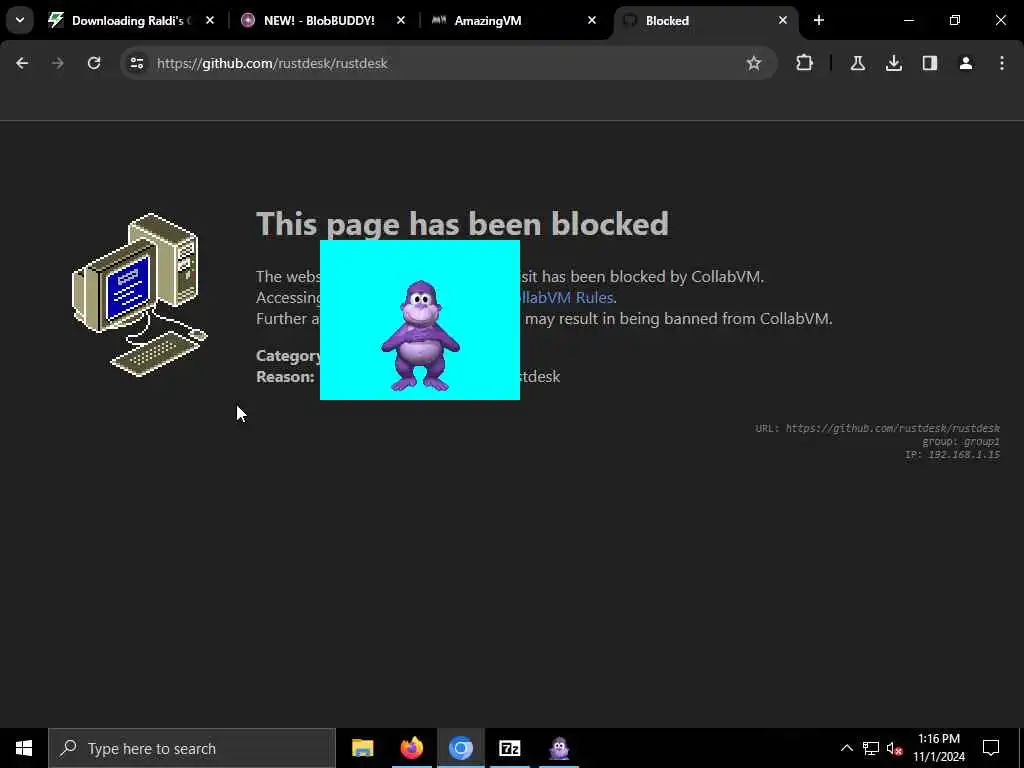This screenshot has width=1024, height=768.
Task: Follow the CollabVM Rules link
Action: [567, 297]
